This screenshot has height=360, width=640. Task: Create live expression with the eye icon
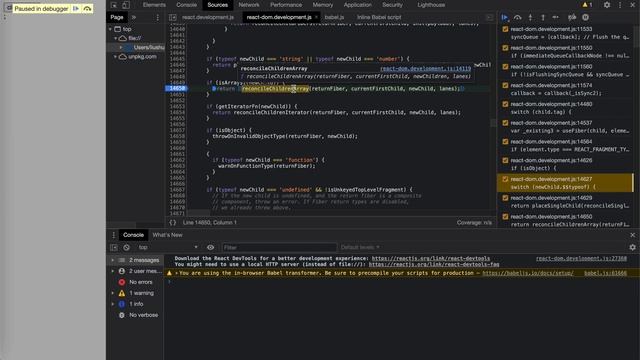coord(210,247)
